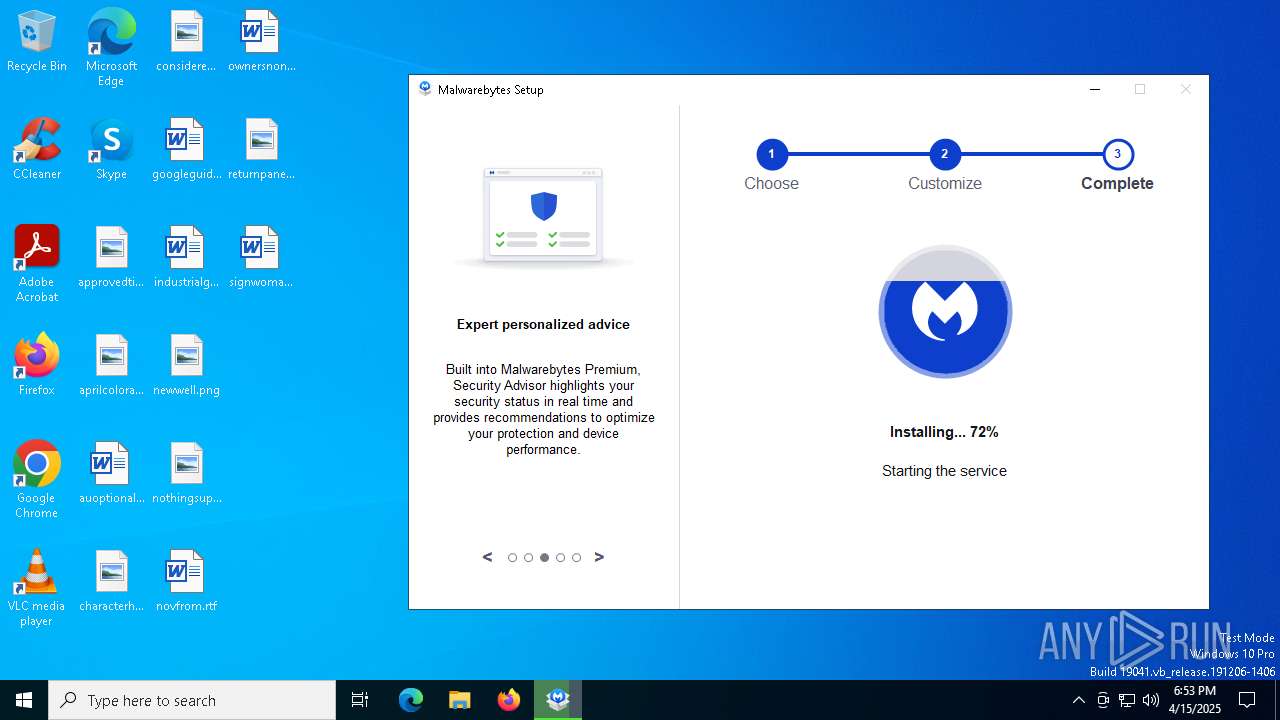Select the approvedti... image file
Viewport: 1280px width, 720px height.
(x=111, y=257)
